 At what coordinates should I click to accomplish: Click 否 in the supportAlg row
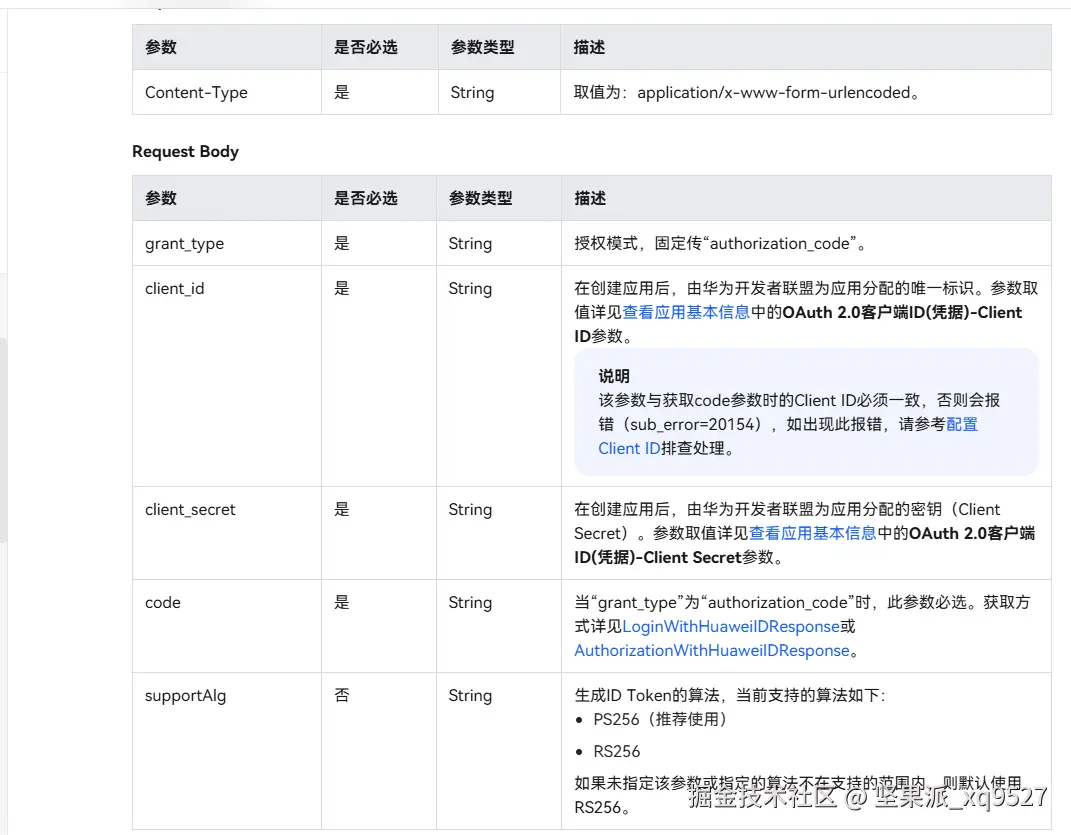click(x=342, y=696)
